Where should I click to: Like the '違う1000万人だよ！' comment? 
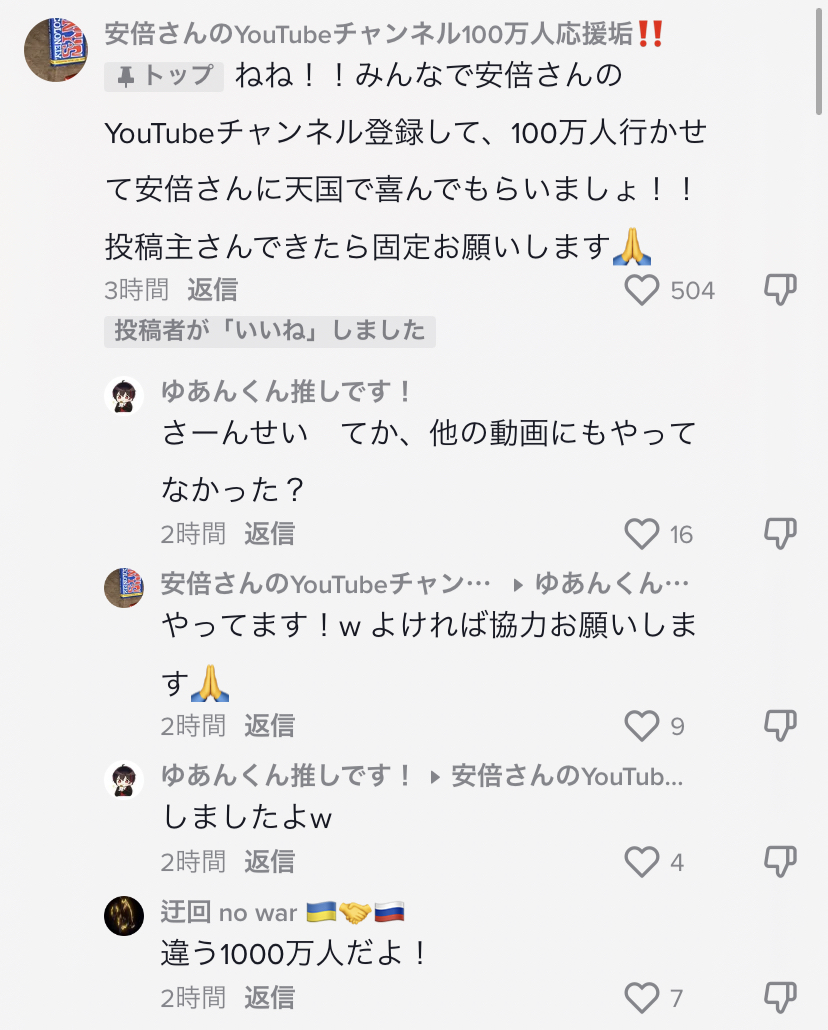click(x=642, y=998)
